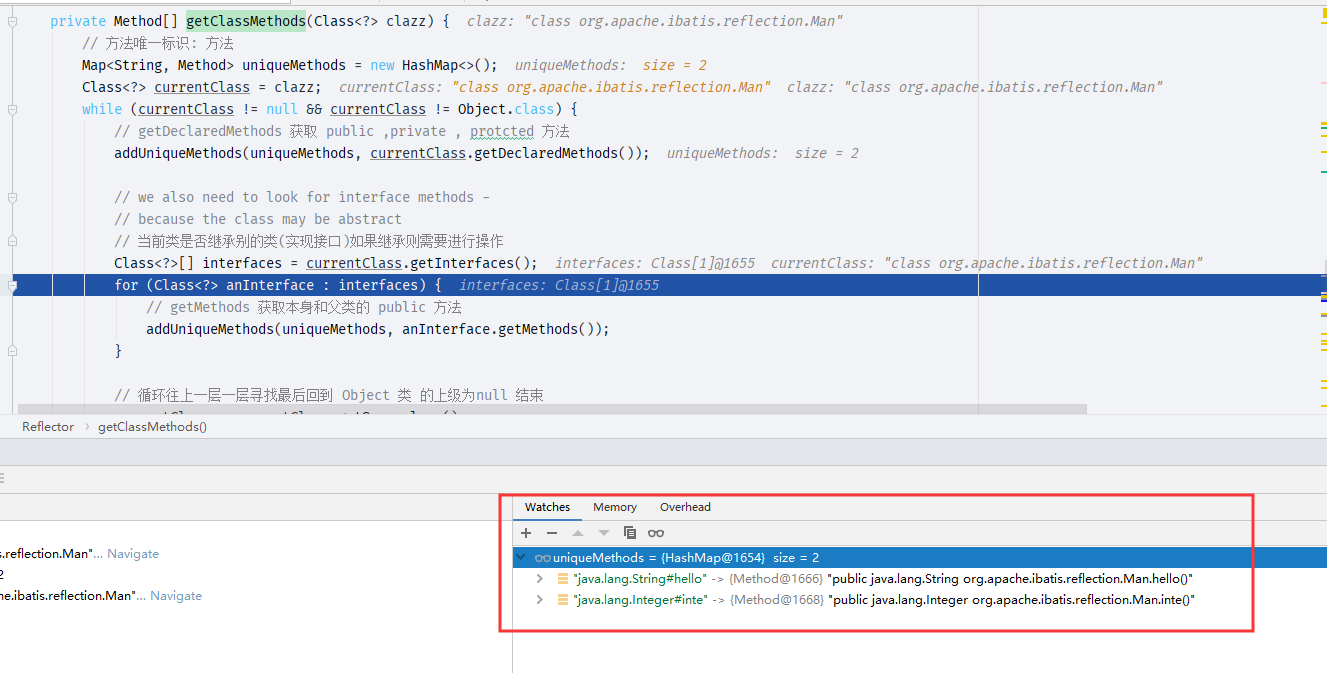1327x673 pixels.
Task: Click glasses icon beside uniqueMethods watch
Action: click(x=542, y=557)
